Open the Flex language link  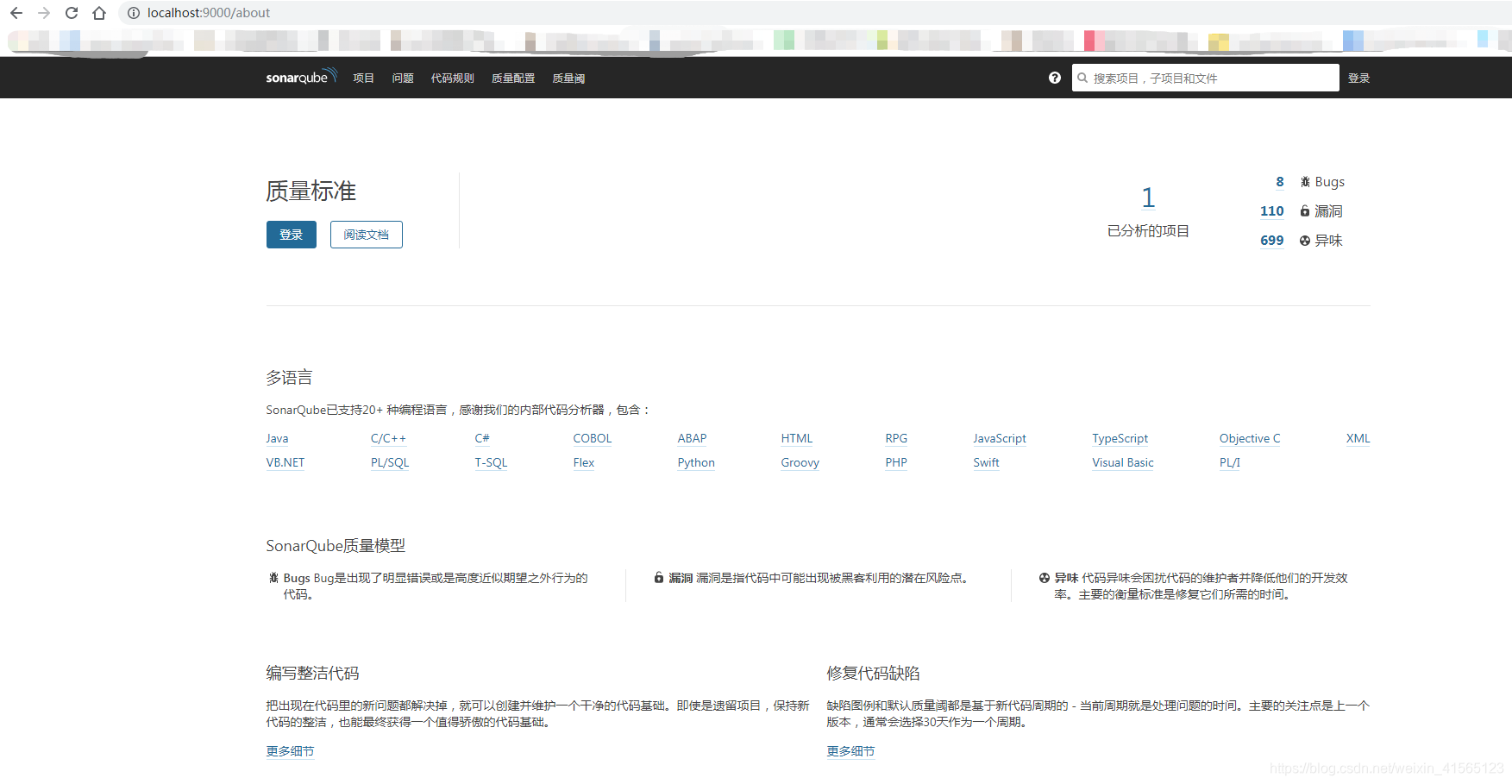pyautogui.click(x=584, y=462)
